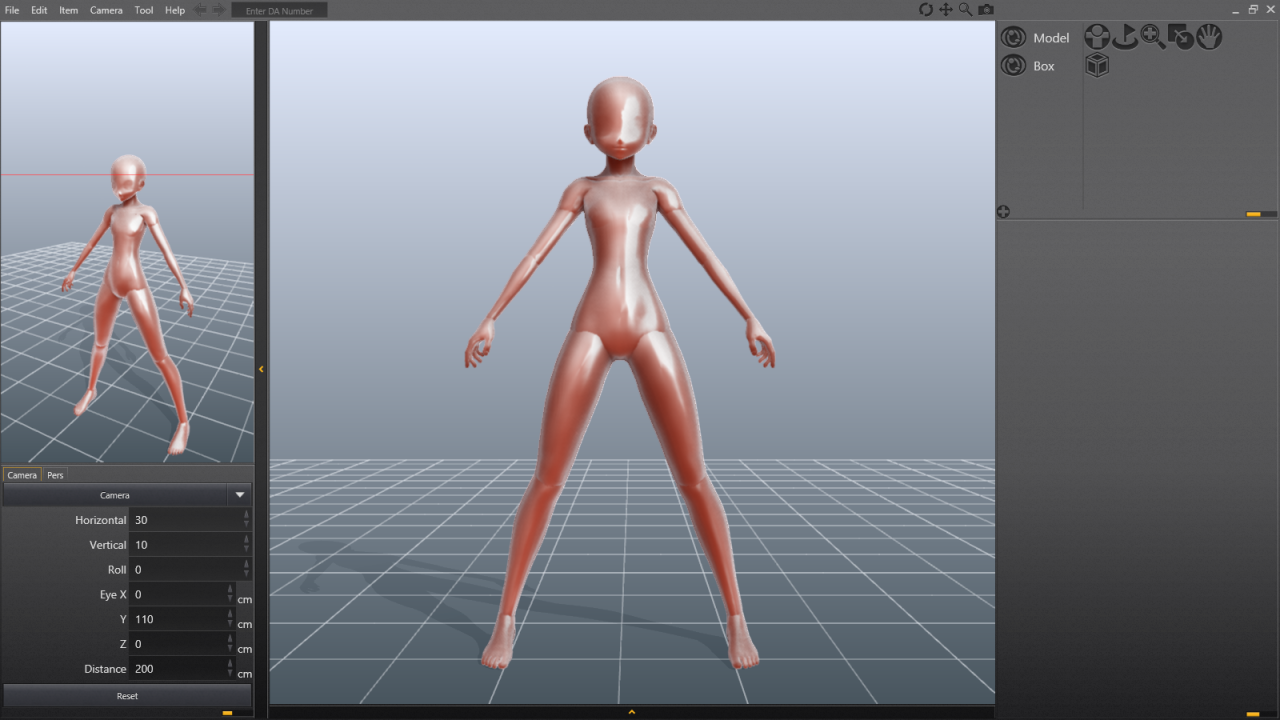Open the Item menu
The width and height of the screenshot is (1280, 720).
(x=68, y=10)
